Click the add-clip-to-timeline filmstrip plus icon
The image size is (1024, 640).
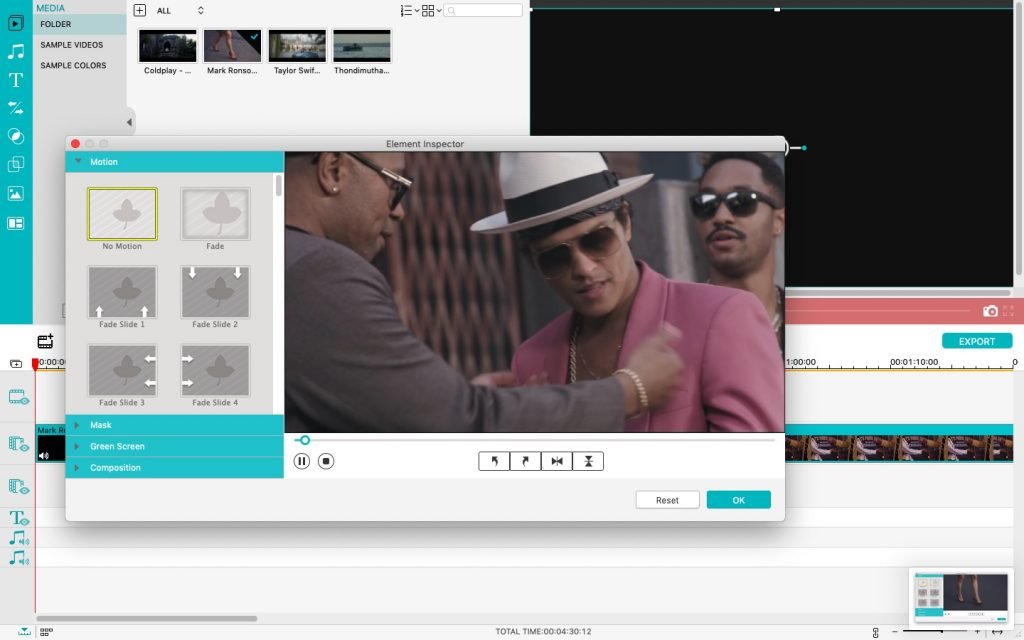pyautogui.click(x=46, y=340)
